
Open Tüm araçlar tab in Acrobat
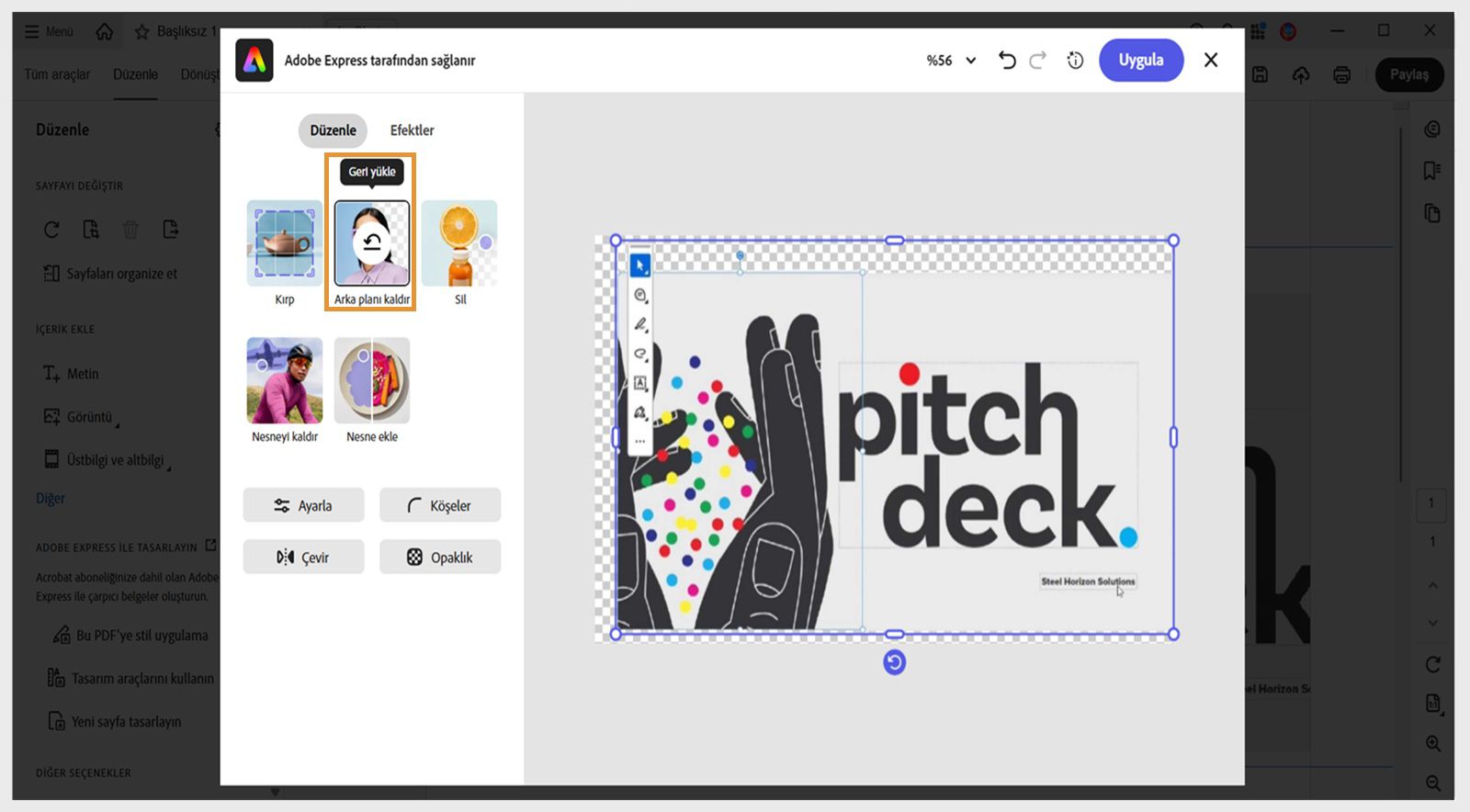[x=57, y=74]
